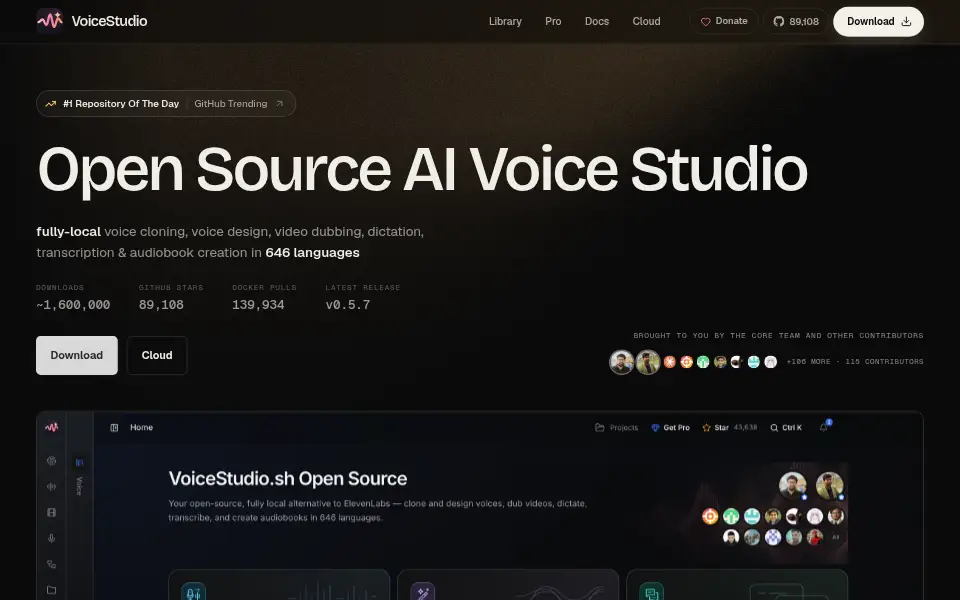
Task: Click the Star 43,638 button in preview
Action: click(730, 427)
